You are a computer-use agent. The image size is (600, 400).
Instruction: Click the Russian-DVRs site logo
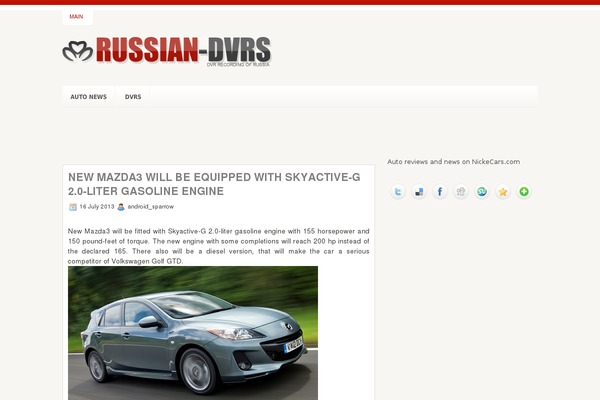click(x=167, y=51)
